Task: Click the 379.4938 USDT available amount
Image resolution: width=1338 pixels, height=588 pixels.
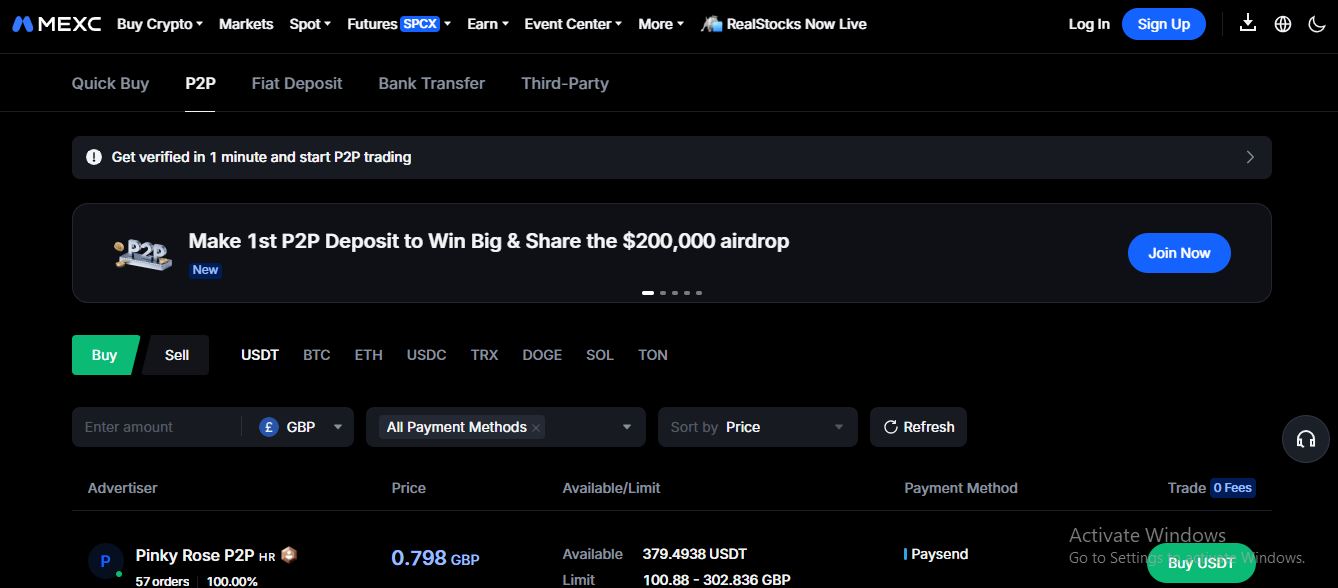Action: pyautogui.click(x=695, y=554)
